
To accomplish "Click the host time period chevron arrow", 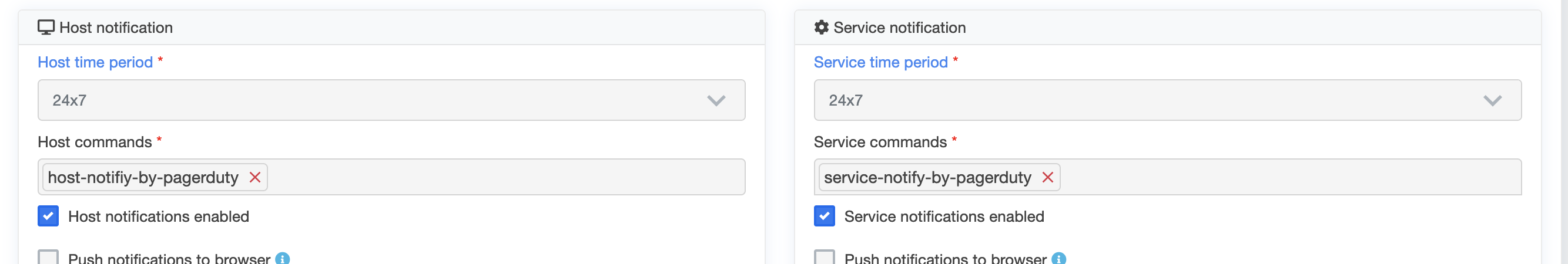I will (x=716, y=100).
